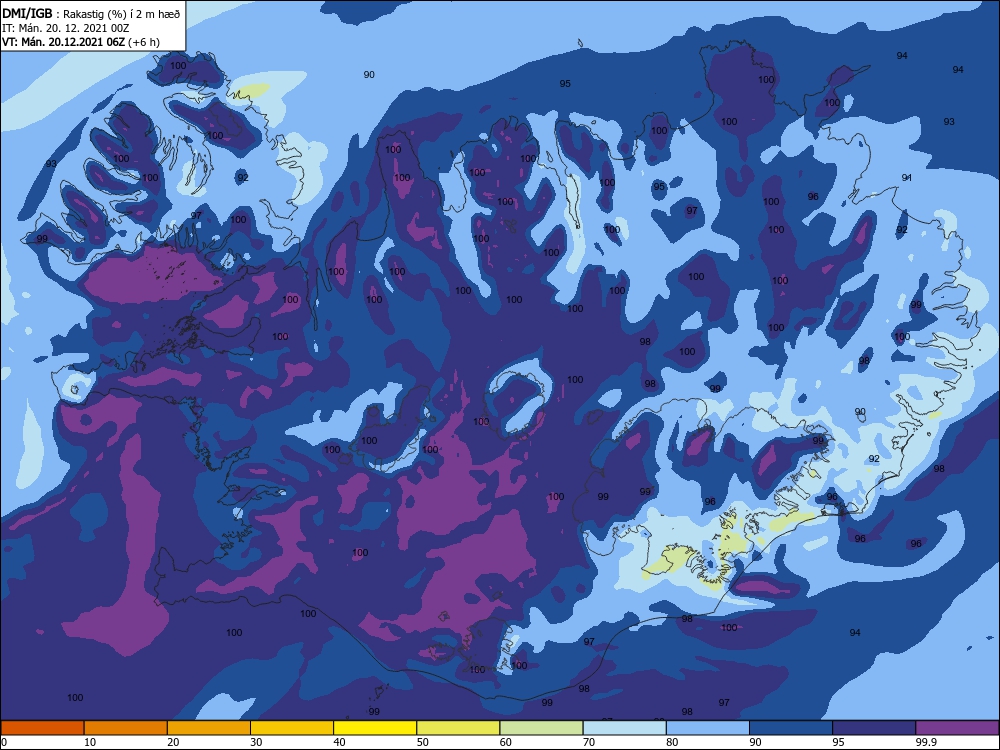Viewport: 1000px width, 750px height.
Task: Pick the pale green 60–70 legend swatch
Action: point(541,728)
